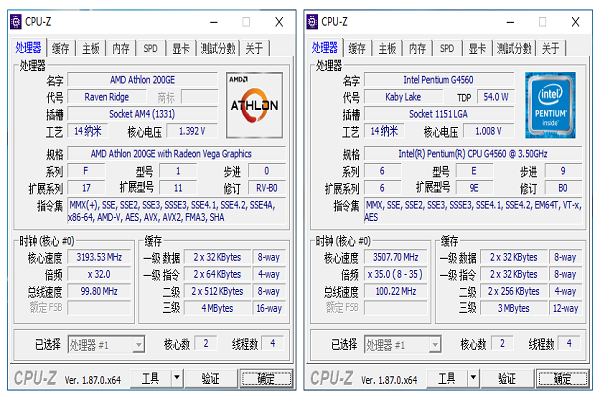Image resolution: width=600 pixels, height=400 pixels.
Task: Click 2 x 512 KBytes level 2 cache value
Action: click(x=218, y=291)
